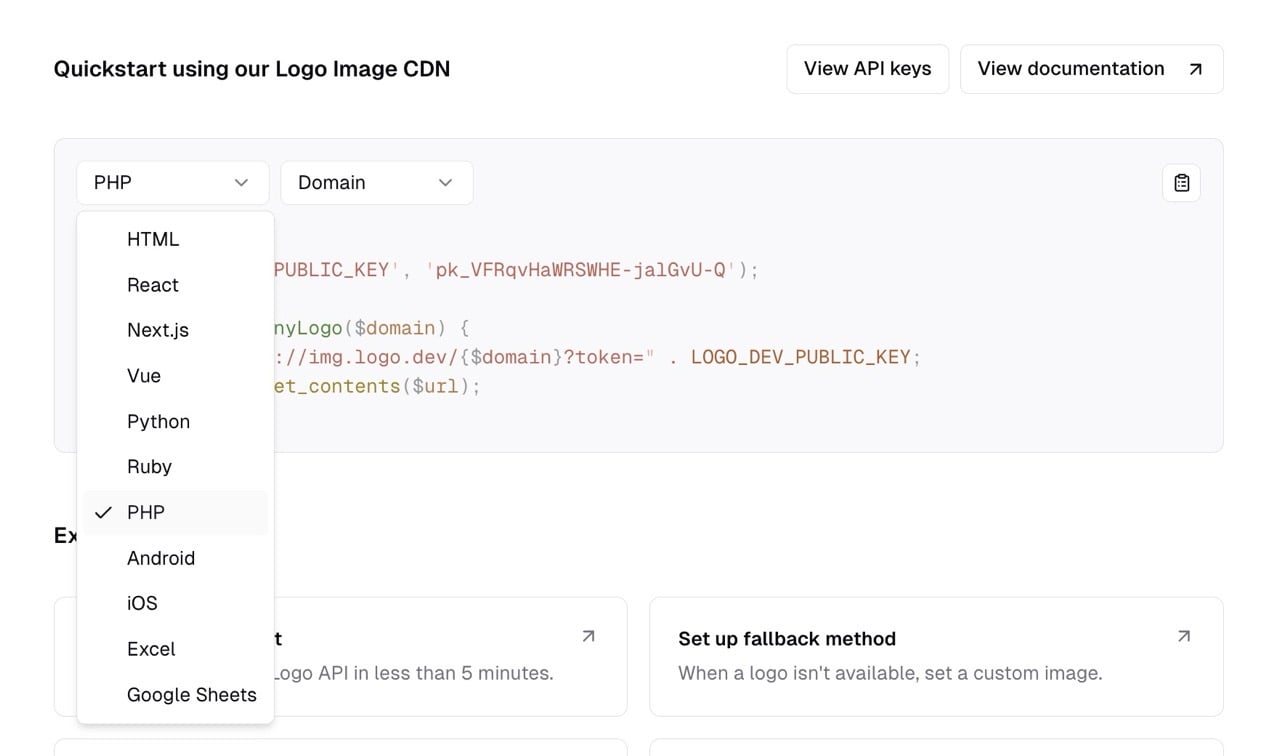1280x756 pixels.
Task: Select HTML from language list
Action: (x=153, y=239)
